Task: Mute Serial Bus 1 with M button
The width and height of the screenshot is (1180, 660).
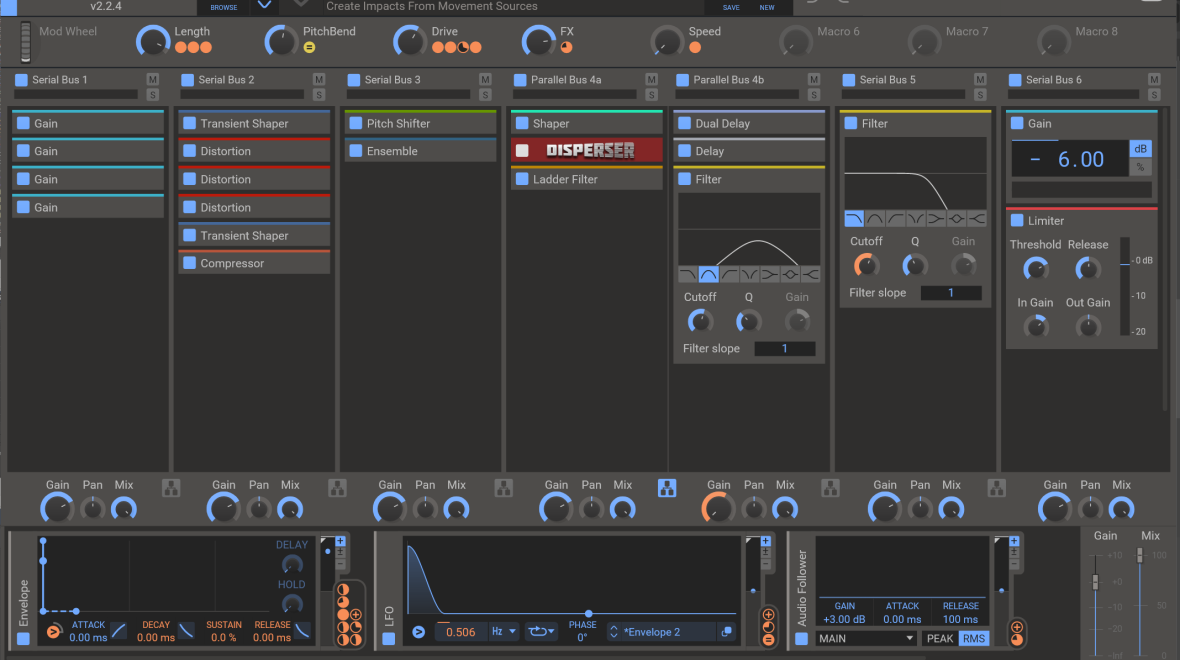Action: 153,80
